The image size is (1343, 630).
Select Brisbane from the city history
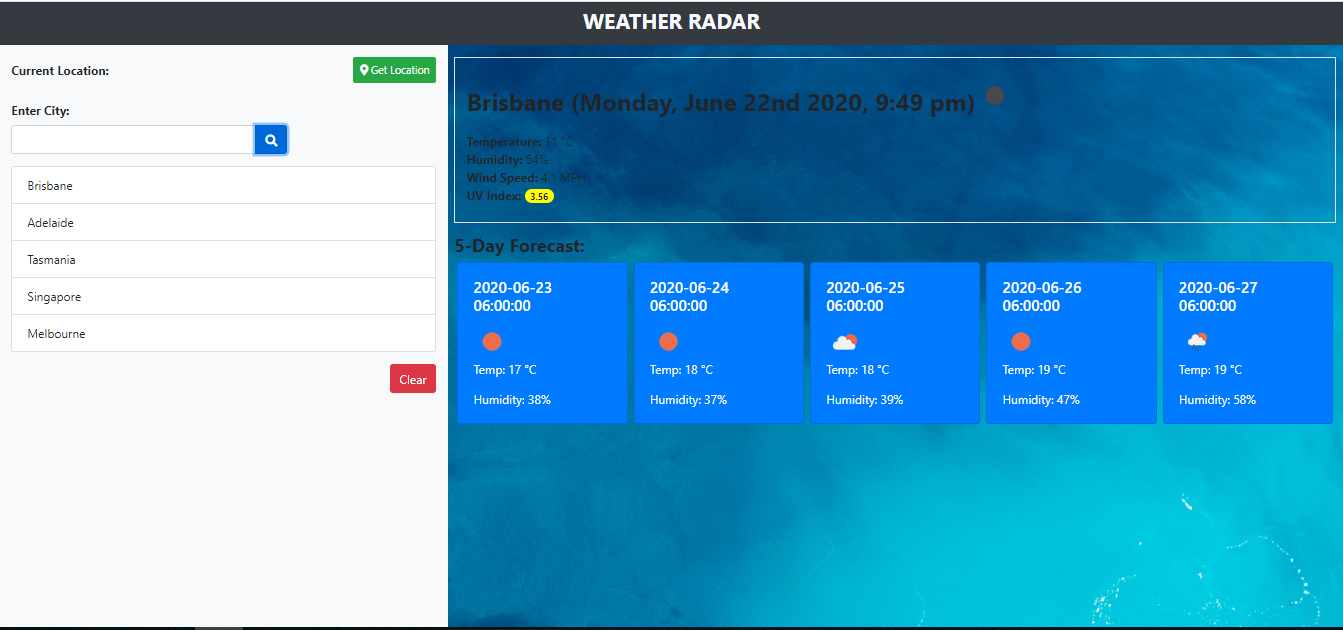point(223,186)
